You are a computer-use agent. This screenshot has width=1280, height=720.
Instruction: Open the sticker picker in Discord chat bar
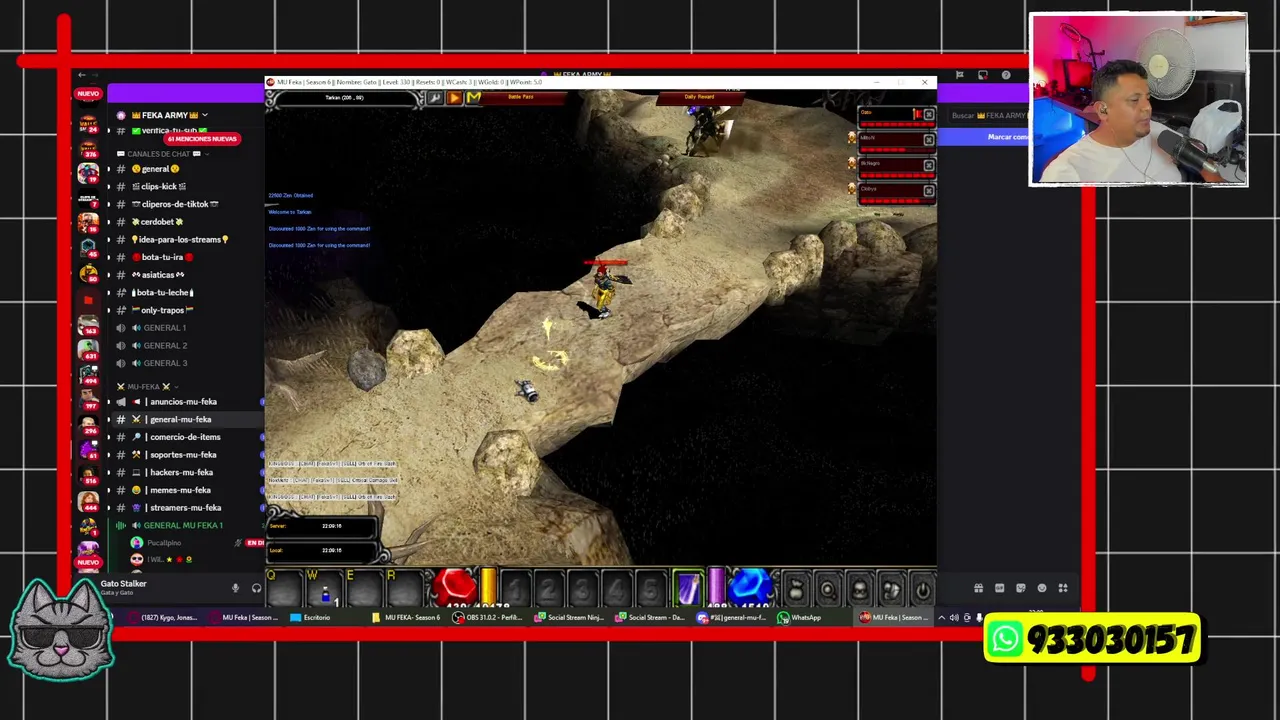pyautogui.click(x=1021, y=588)
